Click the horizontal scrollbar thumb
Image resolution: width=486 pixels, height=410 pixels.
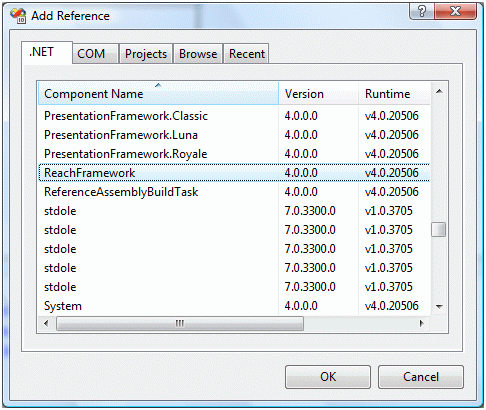pyautogui.click(x=180, y=323)
